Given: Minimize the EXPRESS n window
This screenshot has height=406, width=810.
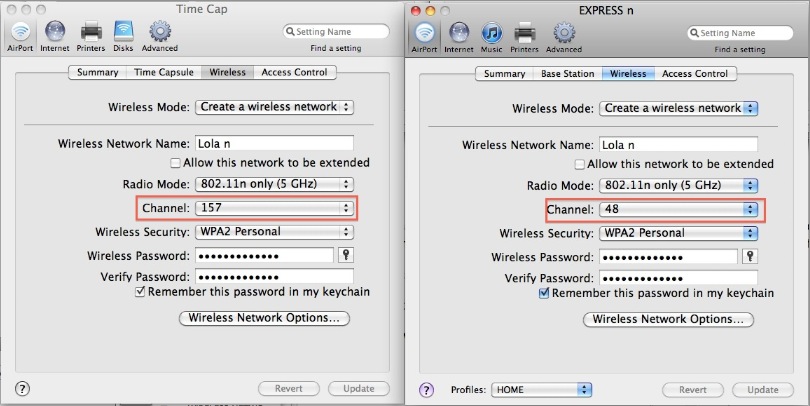Looking at the screenshot, I should [x=430, y=11].
